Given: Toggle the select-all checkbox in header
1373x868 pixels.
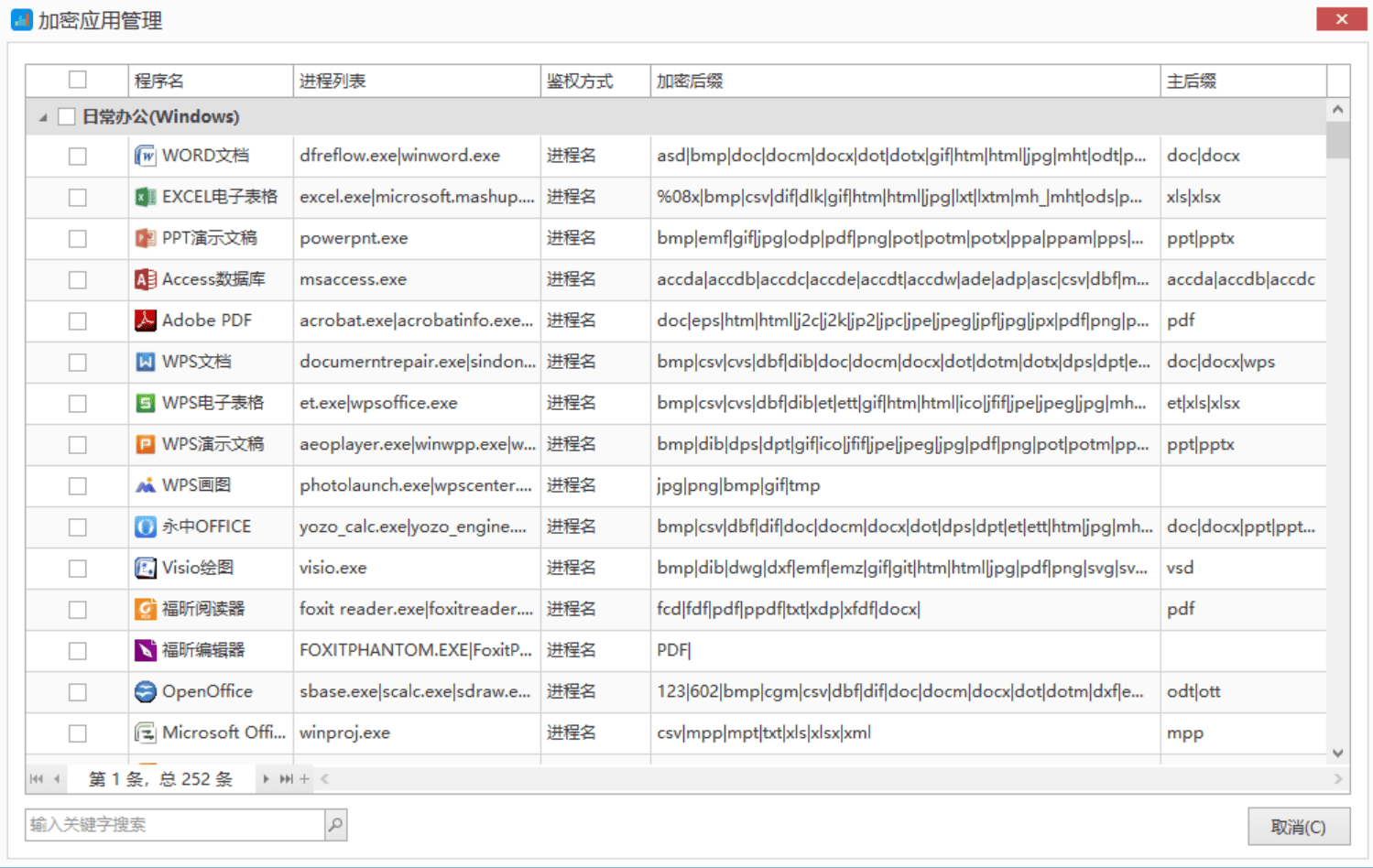Looking at the screenshot, I should pos(78,81).
